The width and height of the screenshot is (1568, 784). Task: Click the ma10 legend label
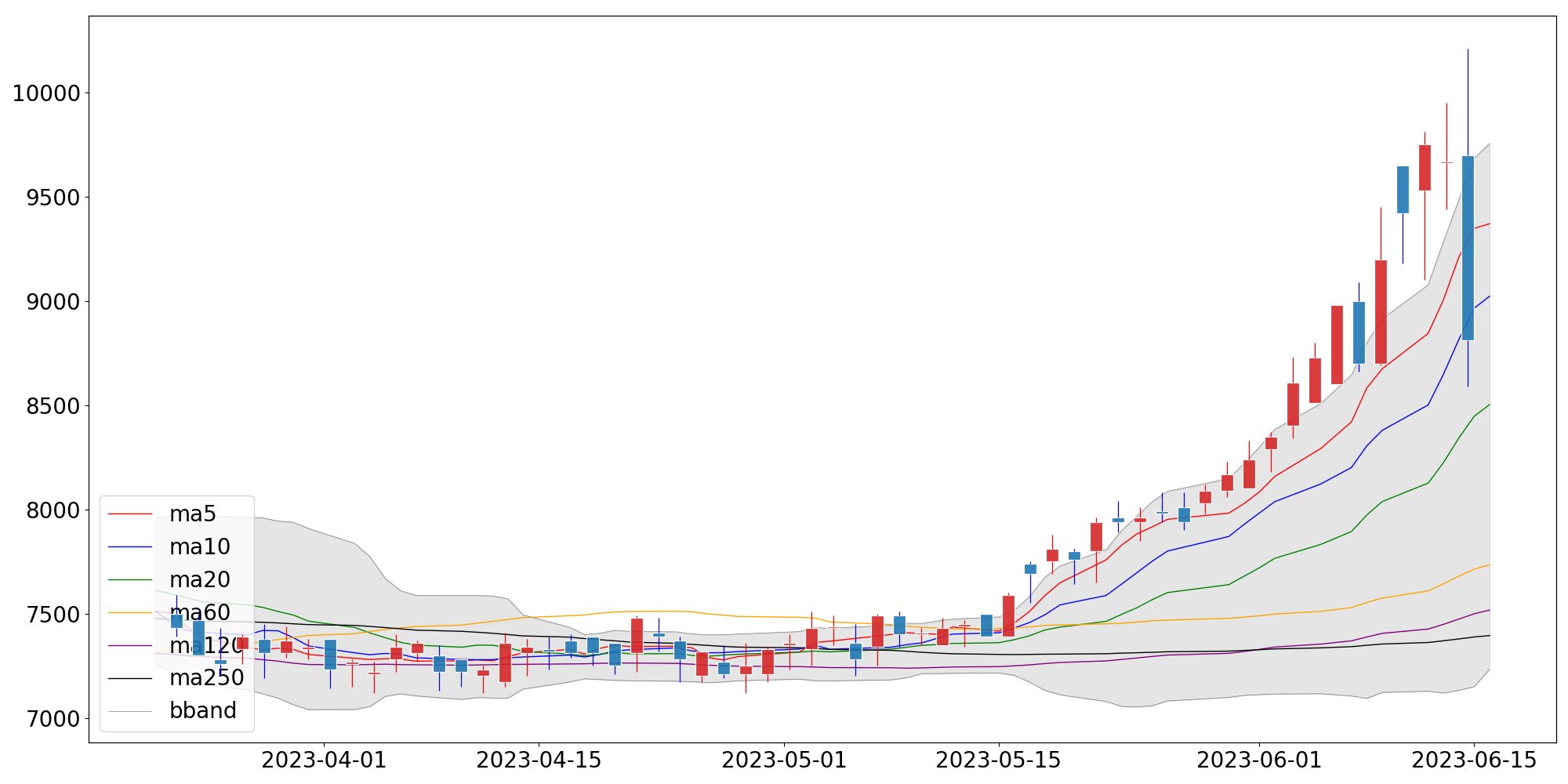coord(200,547)
